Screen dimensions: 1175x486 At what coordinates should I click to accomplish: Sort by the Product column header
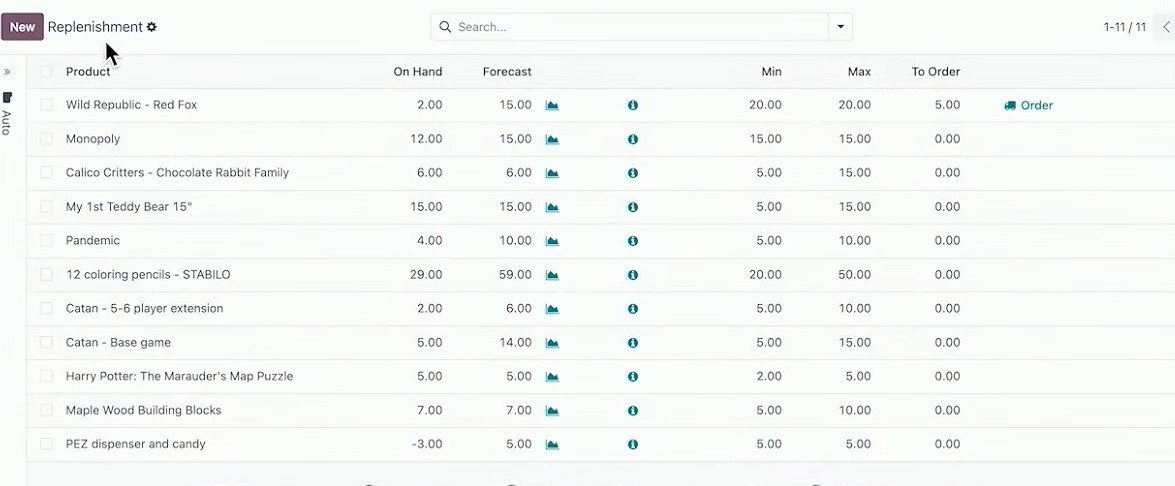click(88, 72)
